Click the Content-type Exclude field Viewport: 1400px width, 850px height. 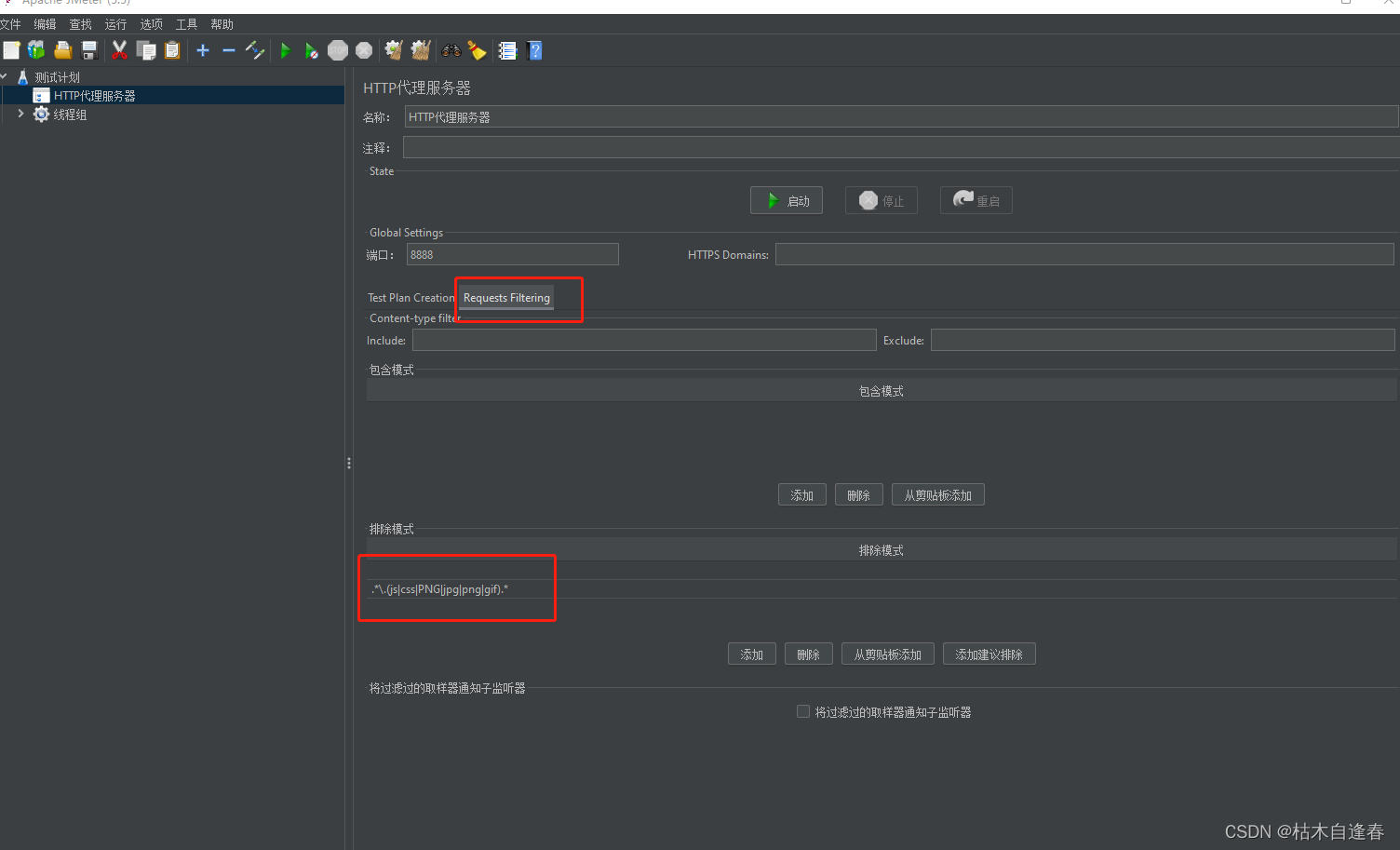coord(1163,340)
